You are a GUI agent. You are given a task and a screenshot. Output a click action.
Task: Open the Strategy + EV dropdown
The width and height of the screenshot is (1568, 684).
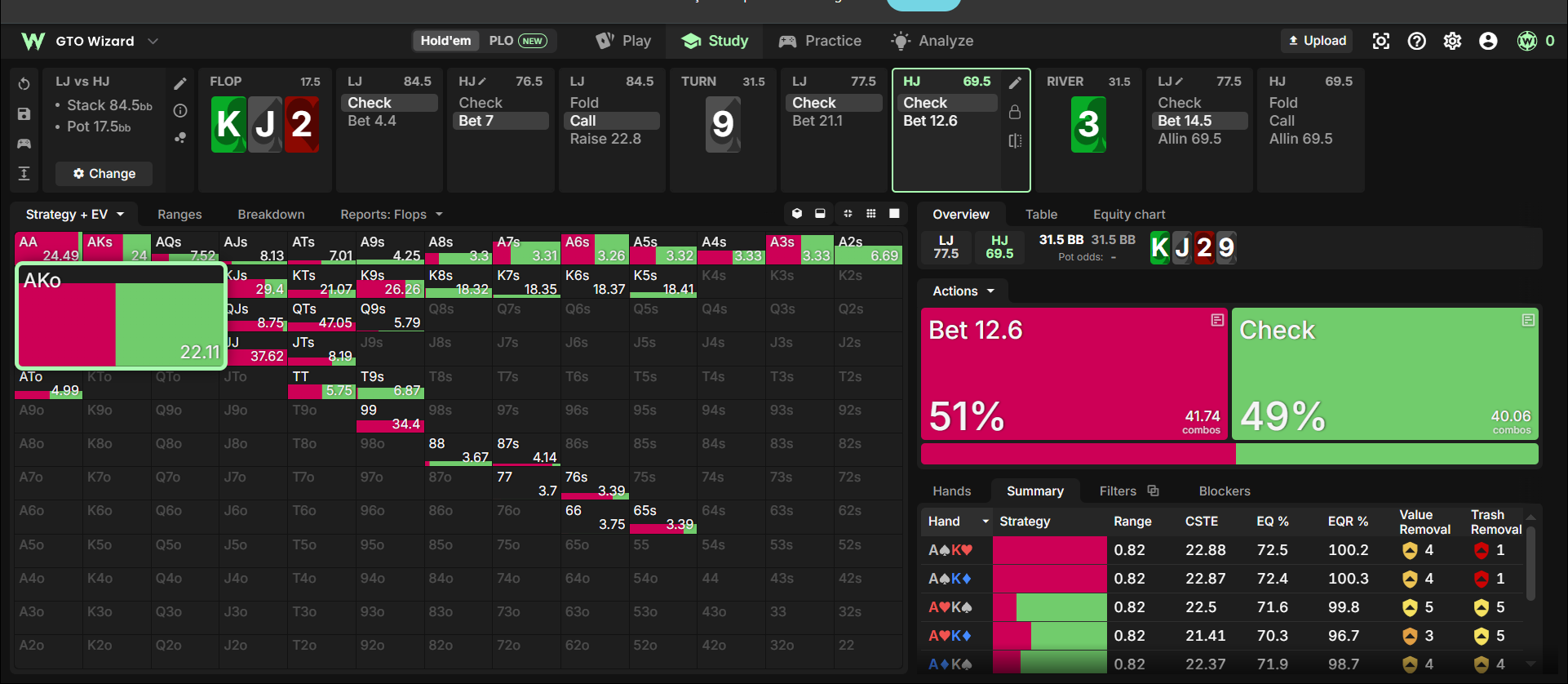[75, 214]
